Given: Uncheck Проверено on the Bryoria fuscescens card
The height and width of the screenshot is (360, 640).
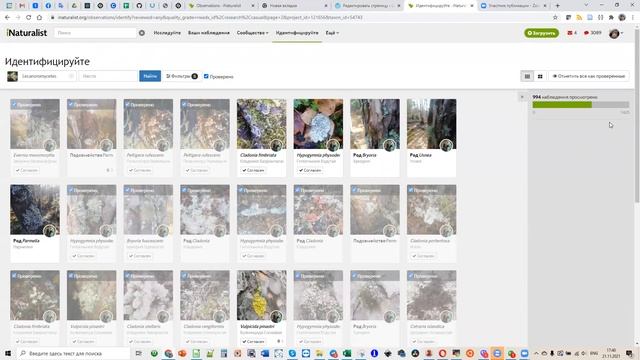Looking at the screenshot, I should (x=128, y=190).
